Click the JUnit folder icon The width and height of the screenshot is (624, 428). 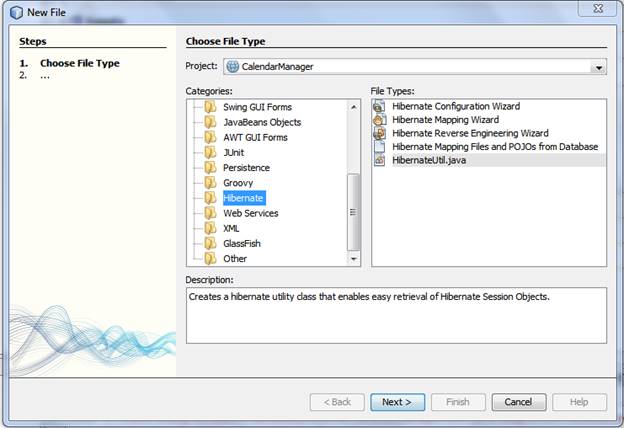coord(211,152)
